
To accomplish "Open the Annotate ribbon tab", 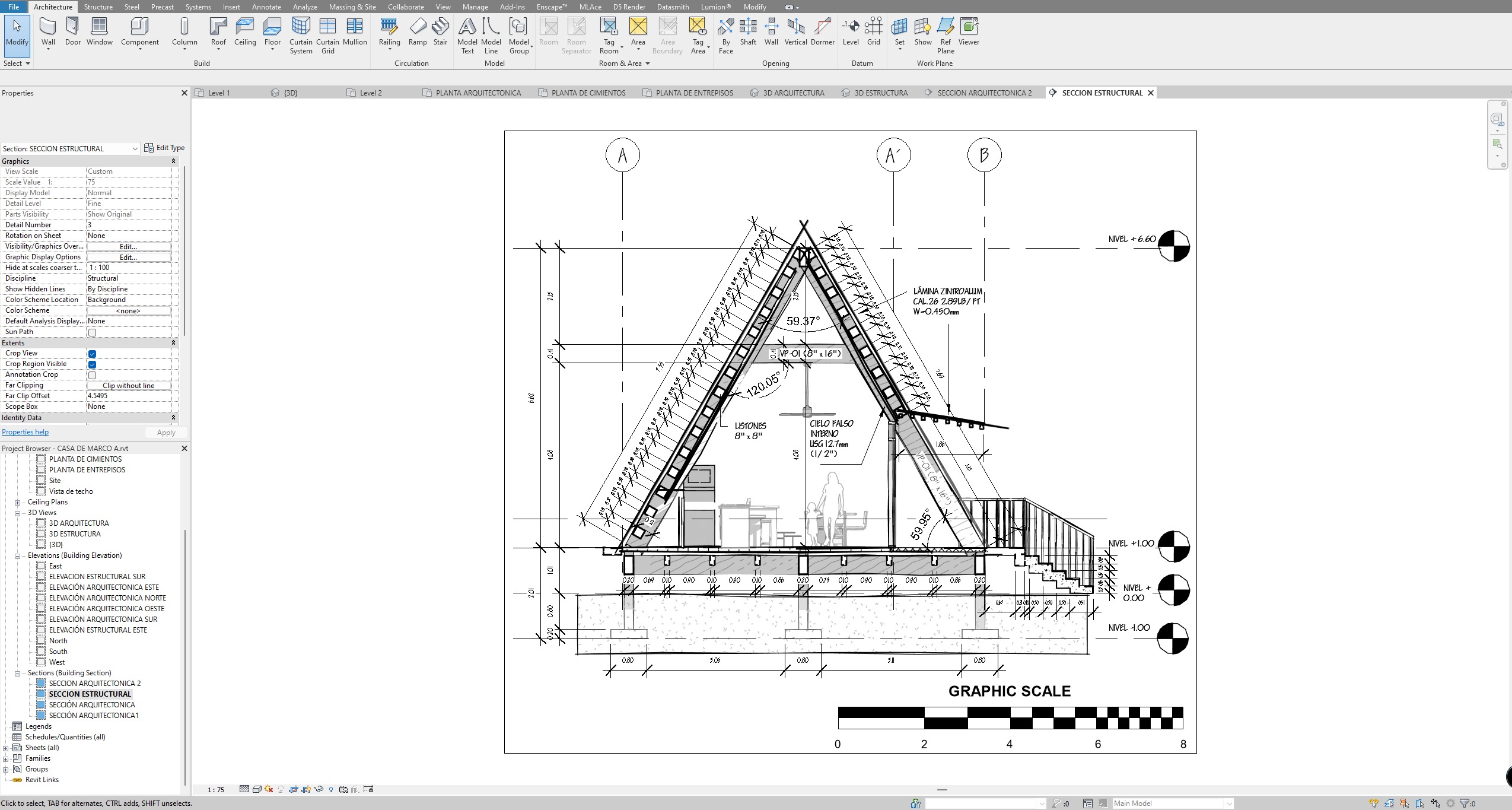I will pos(266,7).
